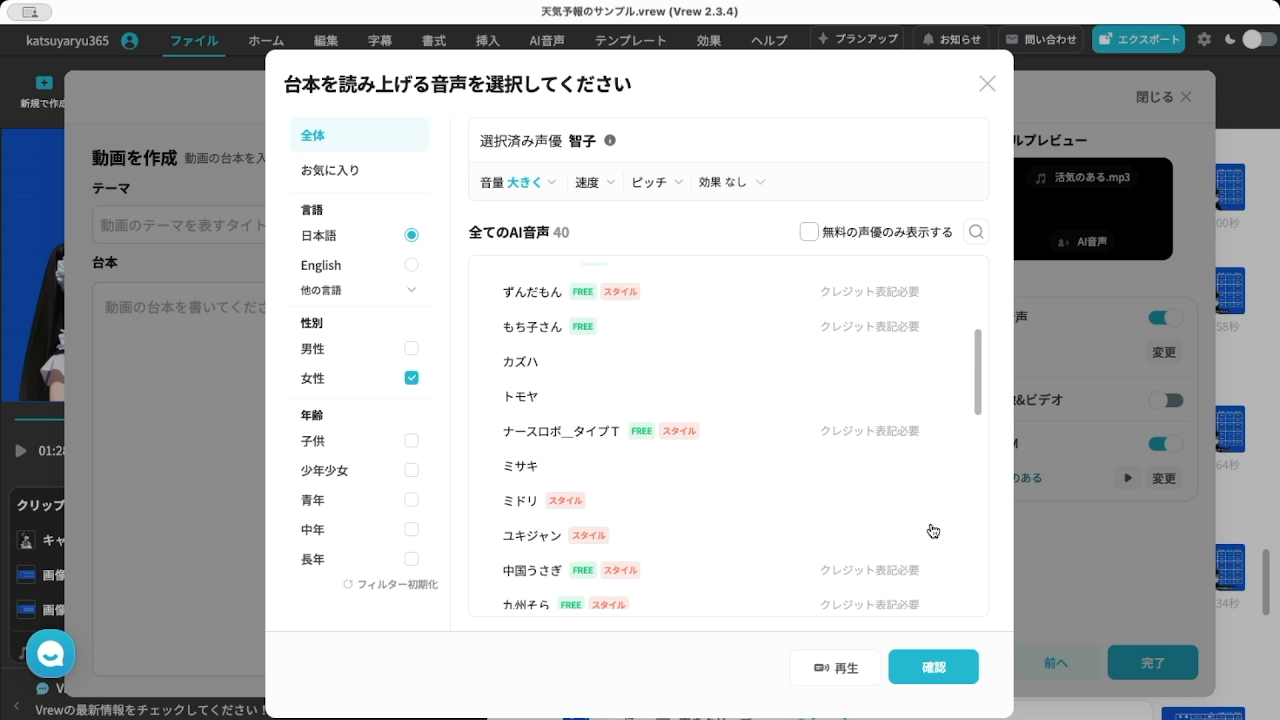The height and width of the screenshot is (720, 1280).
Task: Close the voice selection dialog
Action: (x=987, y=84)
